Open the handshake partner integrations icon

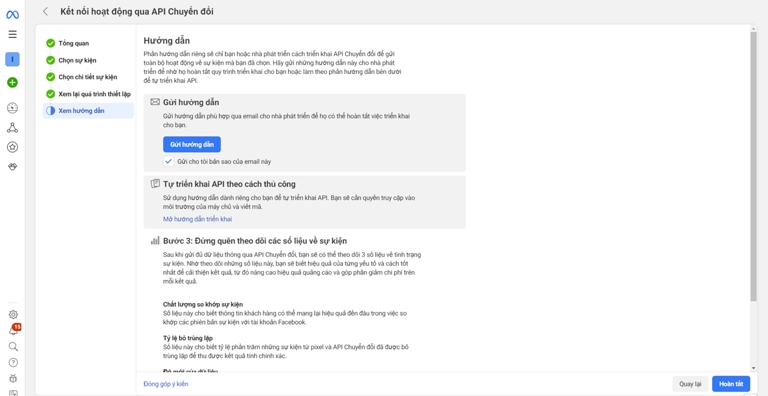(13, 167)
